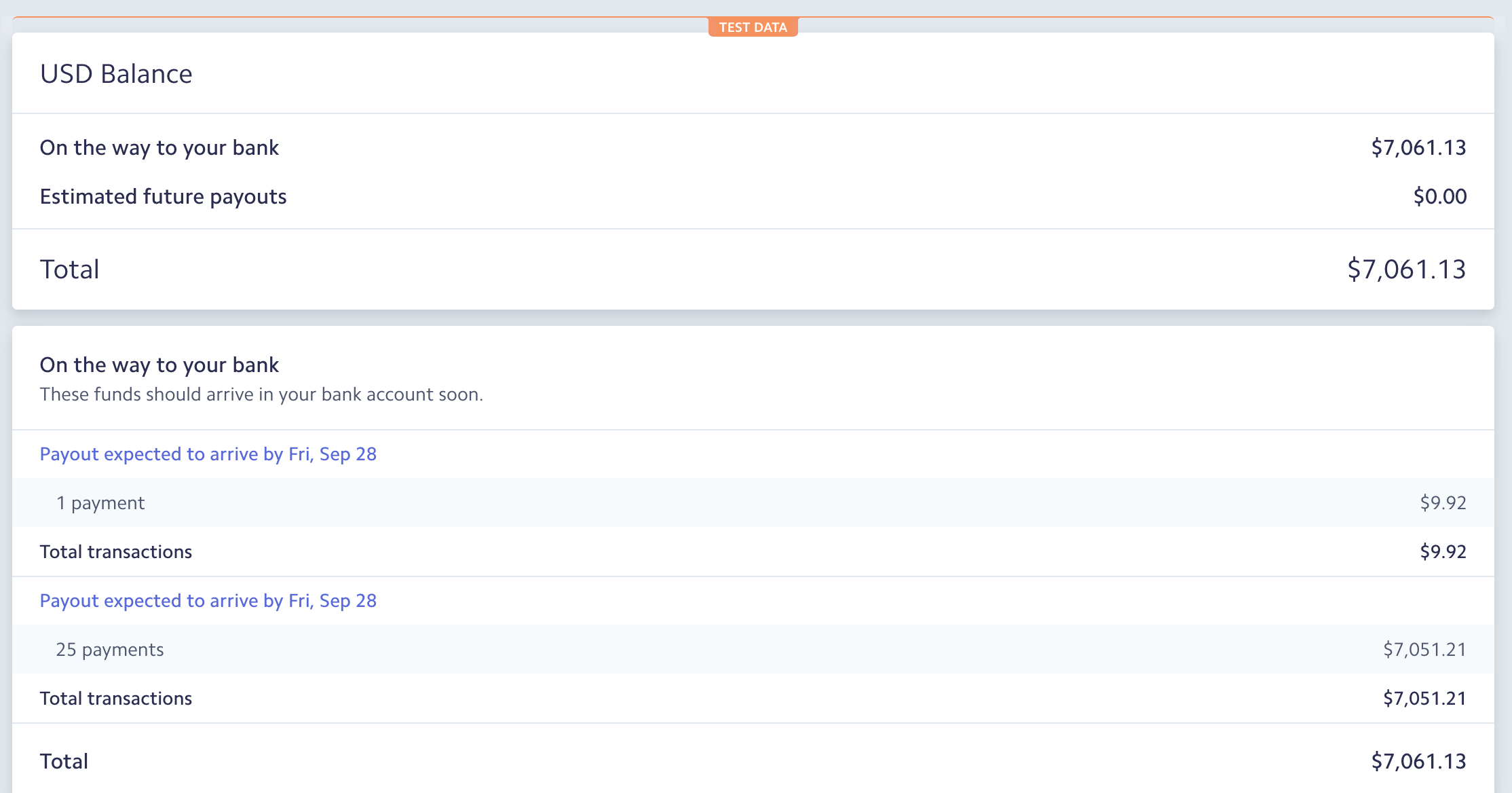
Task: Click Total transactions label for $9.92 payout
Action: pyautogui.click(x=116, y=552)
